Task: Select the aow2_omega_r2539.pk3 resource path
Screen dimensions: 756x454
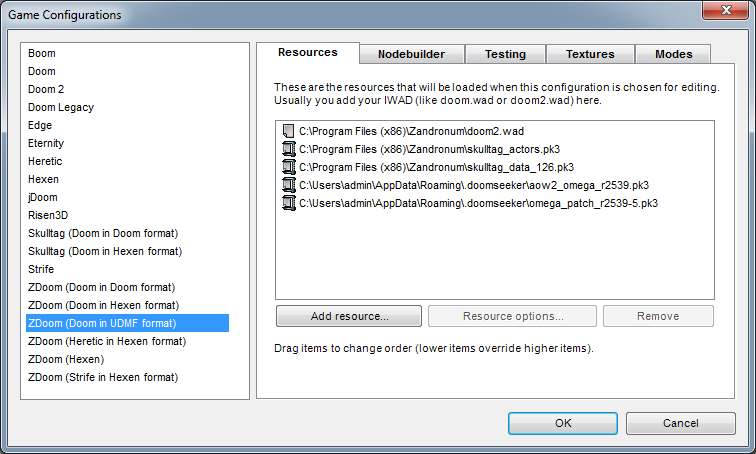Action: [474, 185]
